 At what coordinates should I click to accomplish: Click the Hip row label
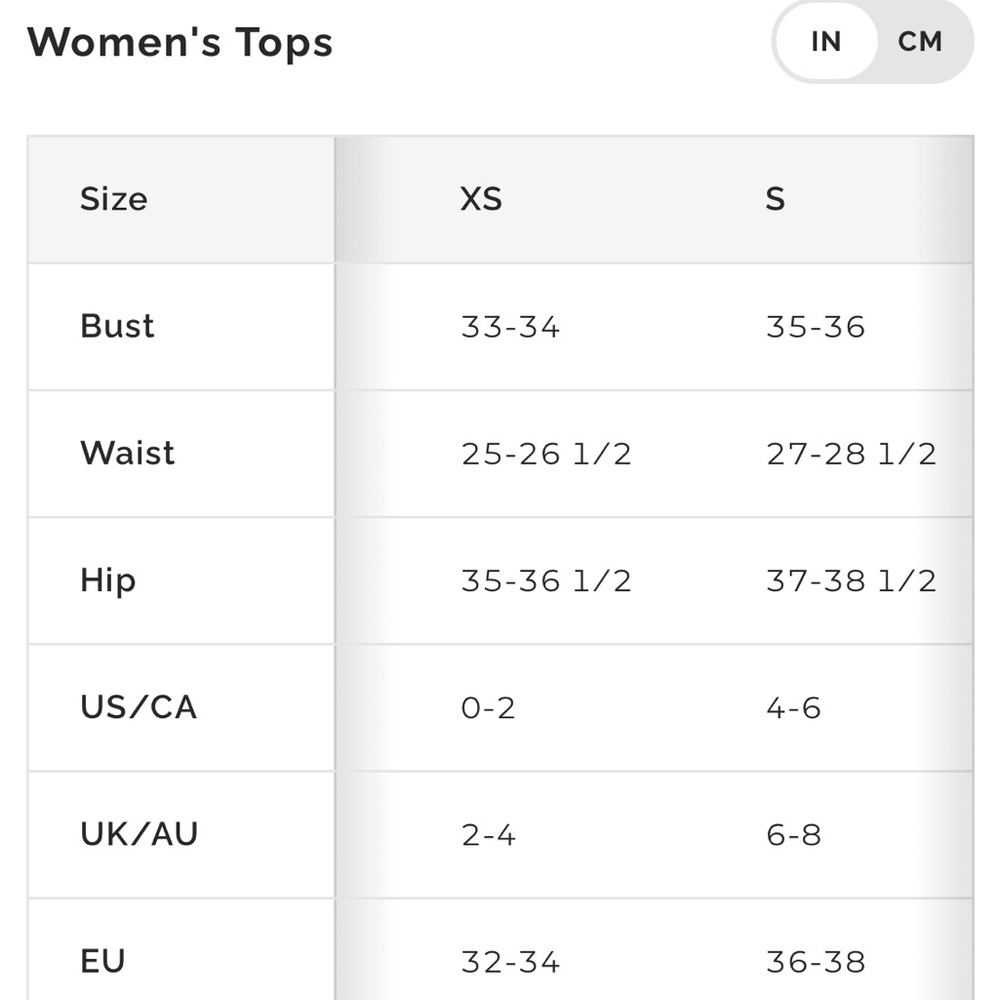pos(108,581)
